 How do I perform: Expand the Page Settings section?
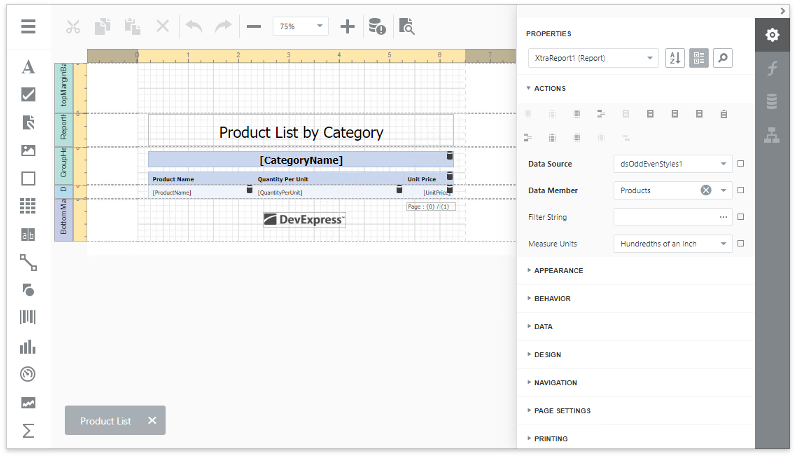(562, 410)
